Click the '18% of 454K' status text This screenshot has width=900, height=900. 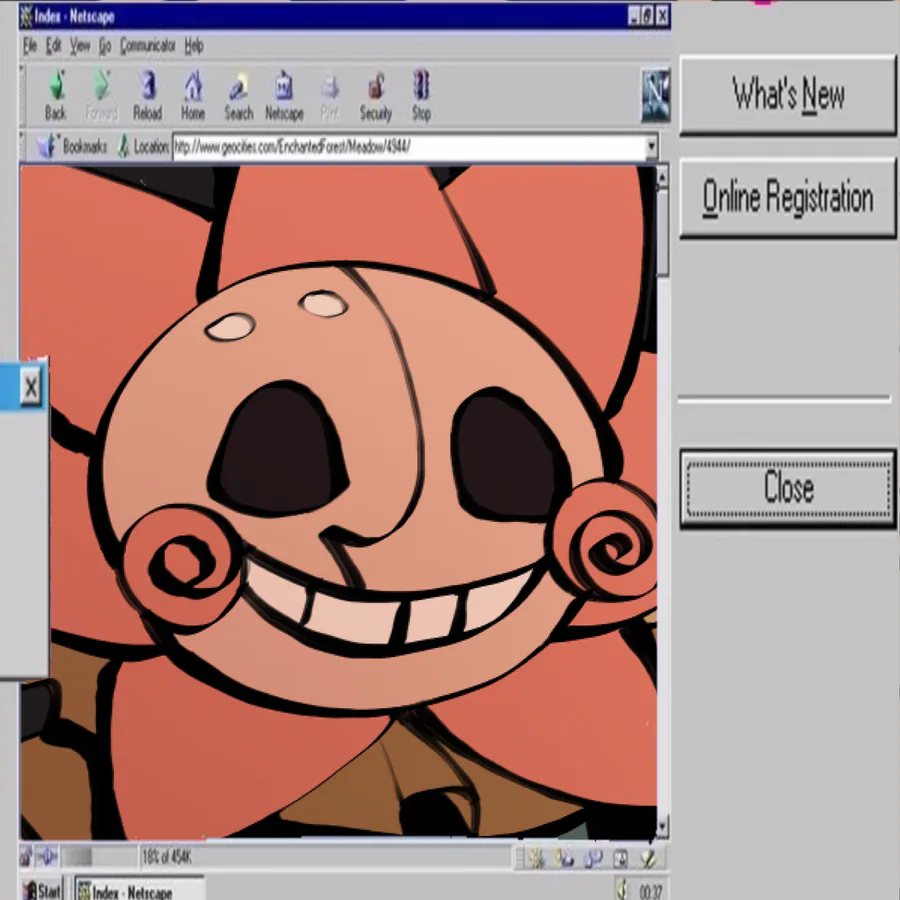(x=167, y=858)
